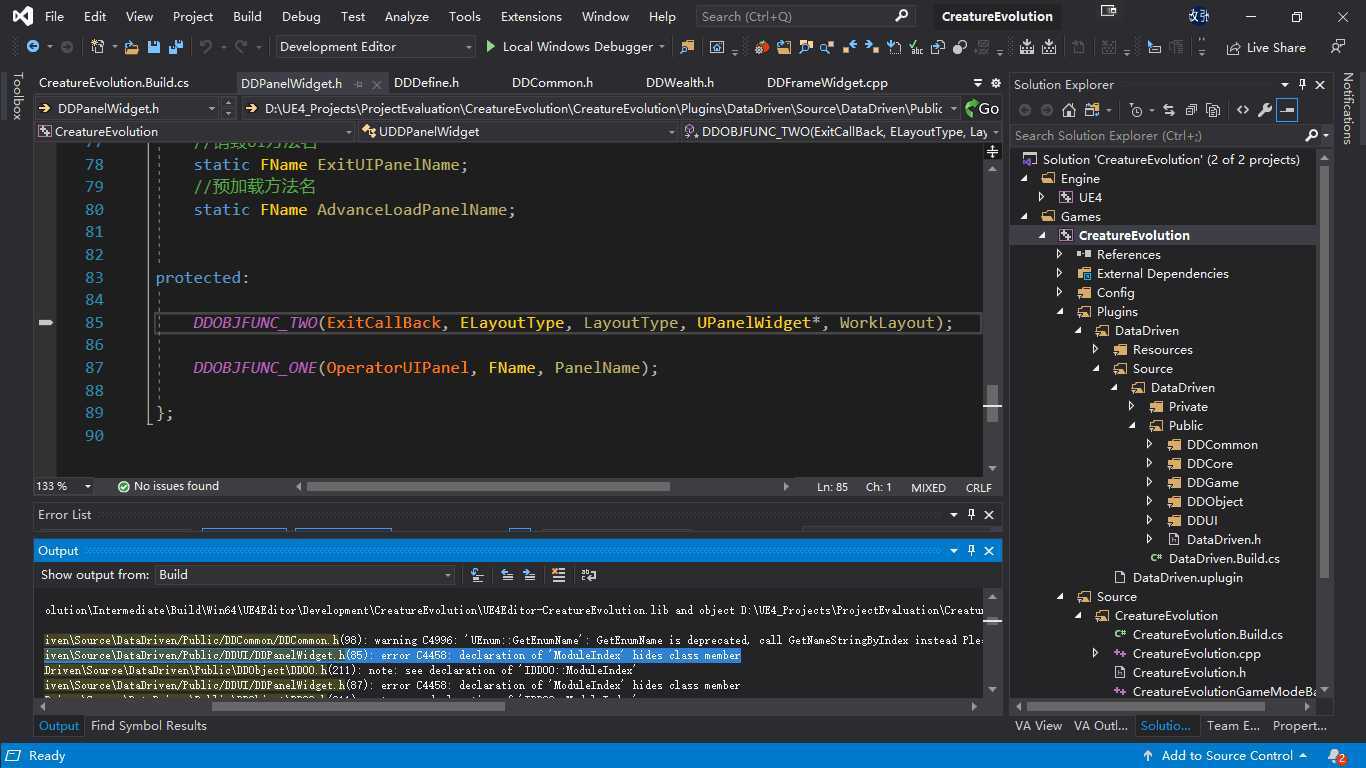The width and height of the screenshot is (1366, 768).
Task: Click the Search (Ctrl+Q) box
Action: (x=805, y=16)
